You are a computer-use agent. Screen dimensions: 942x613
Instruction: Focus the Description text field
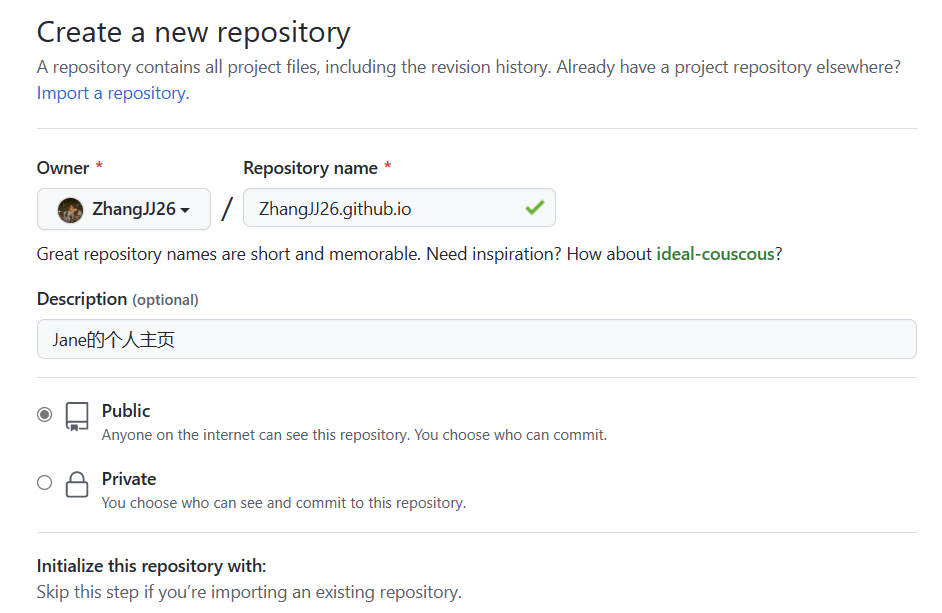[x=476, y=339]
